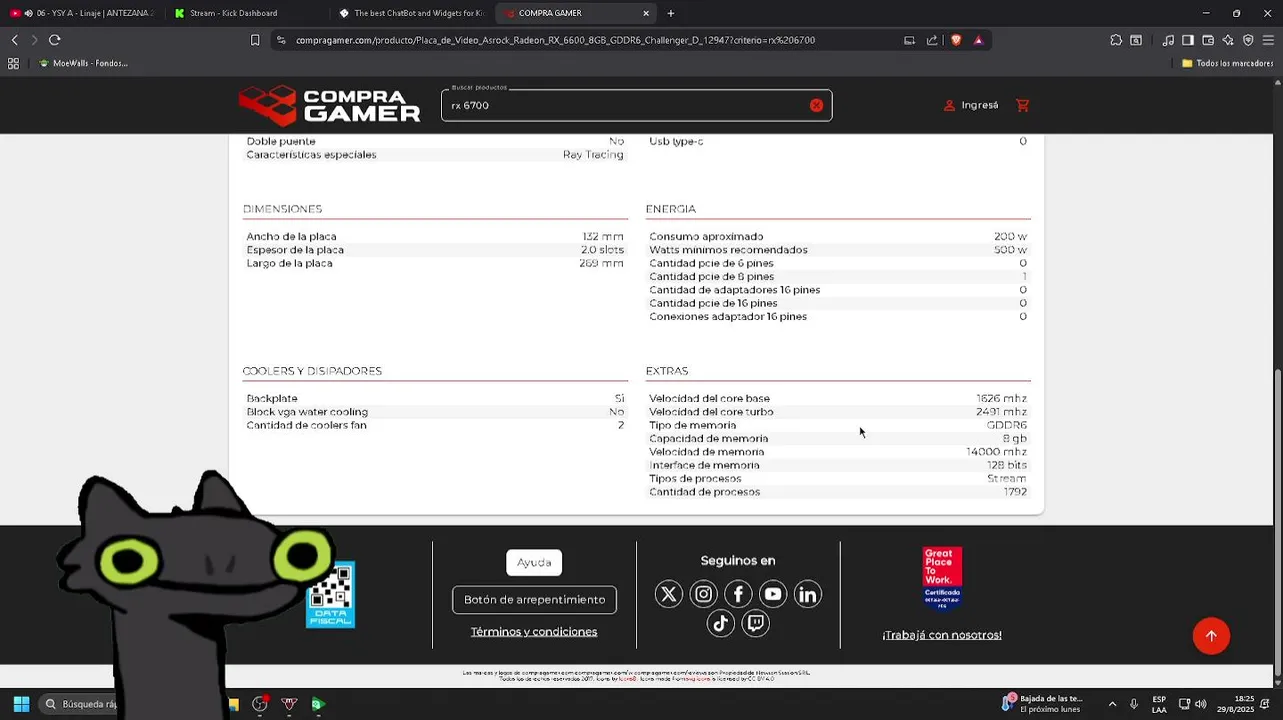1283x720 pixels.
Task: Click the 'Watts minimos recomendados' row
Action: pos(838,250)
